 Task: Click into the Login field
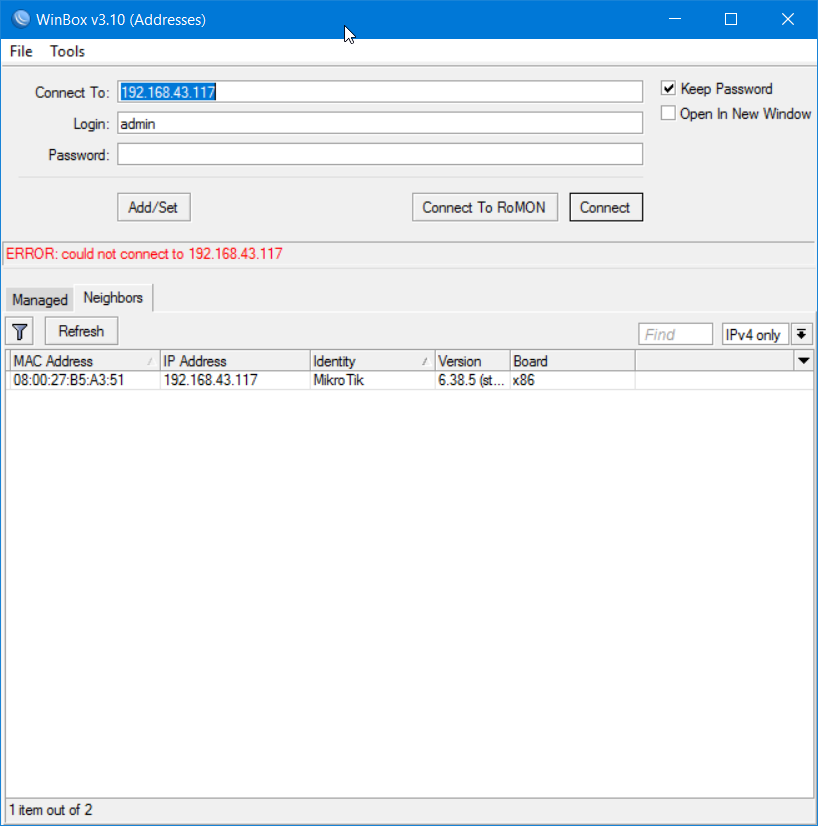click(380, 124)
